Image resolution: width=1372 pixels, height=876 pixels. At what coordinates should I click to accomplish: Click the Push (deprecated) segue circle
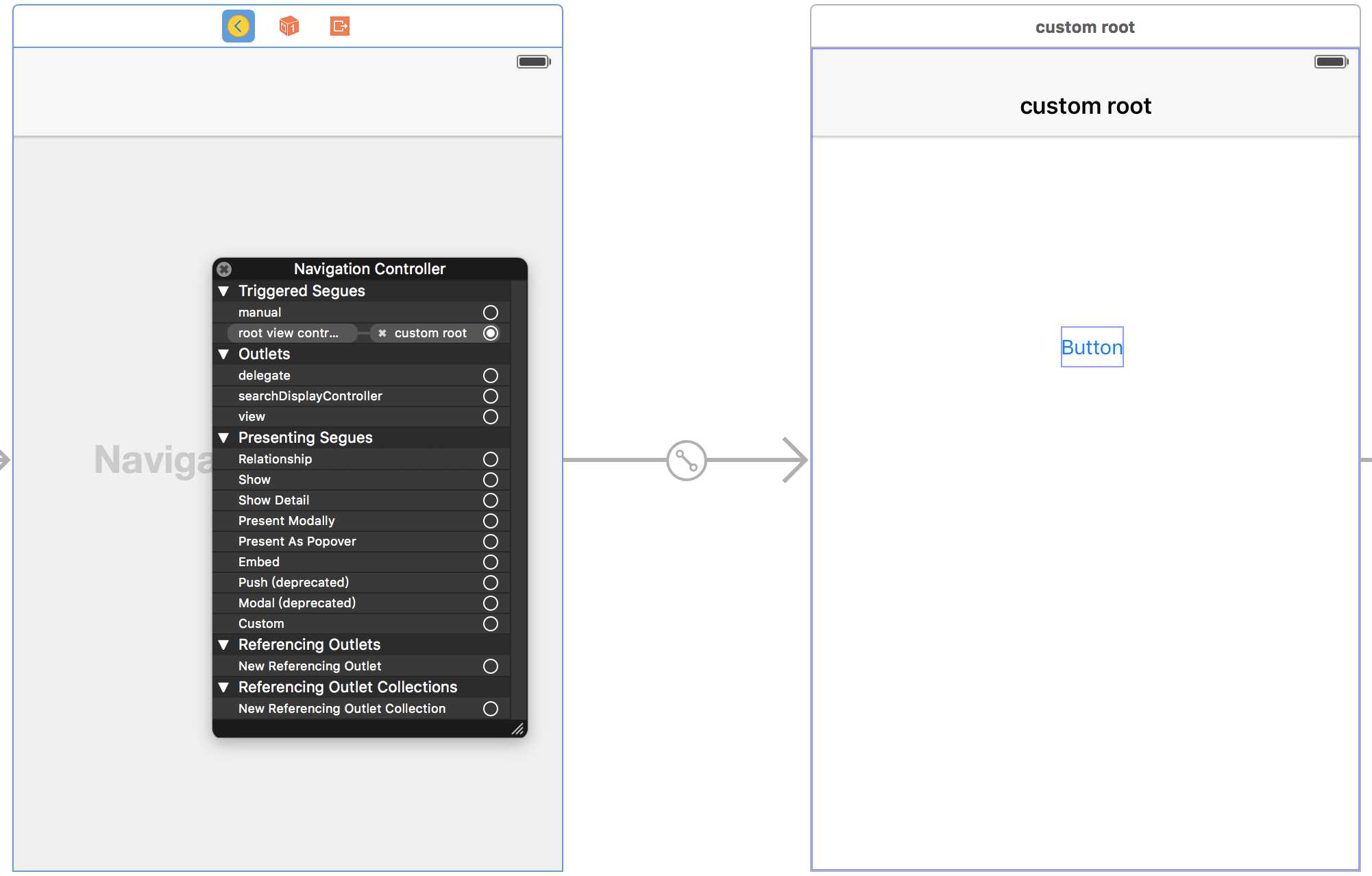(491, 583)
